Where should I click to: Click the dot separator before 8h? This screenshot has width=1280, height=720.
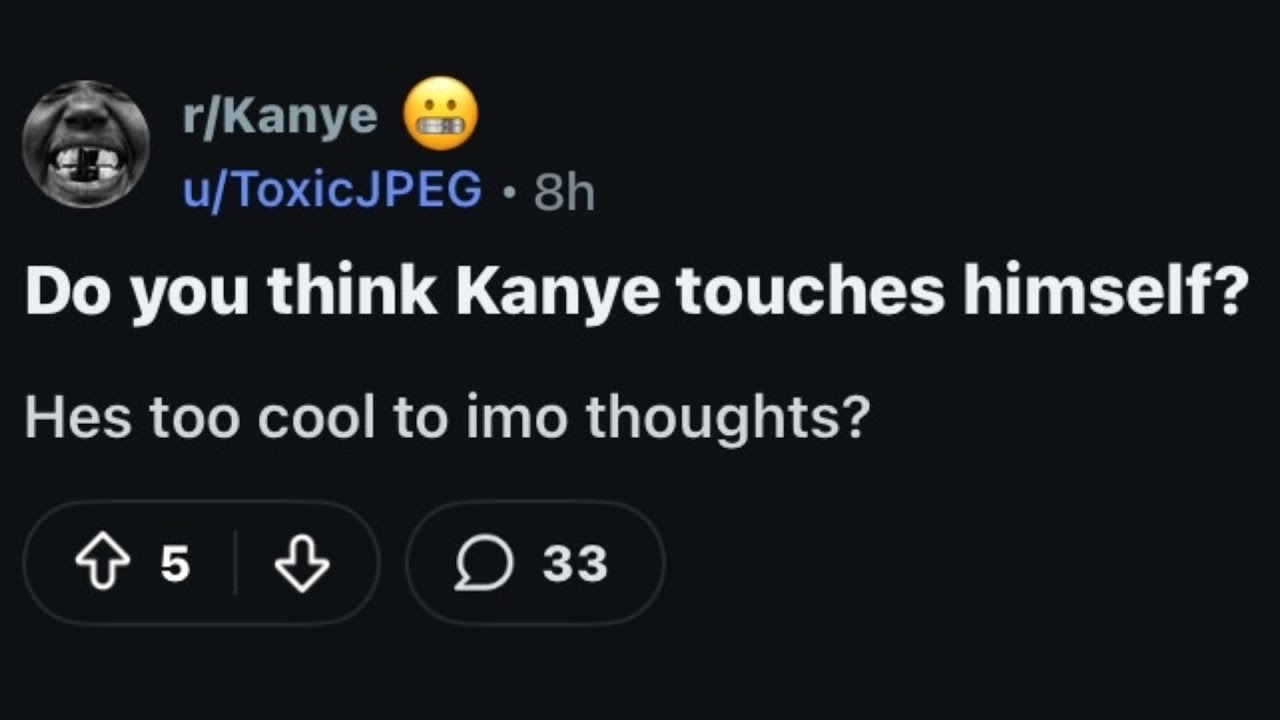[508, 191]
